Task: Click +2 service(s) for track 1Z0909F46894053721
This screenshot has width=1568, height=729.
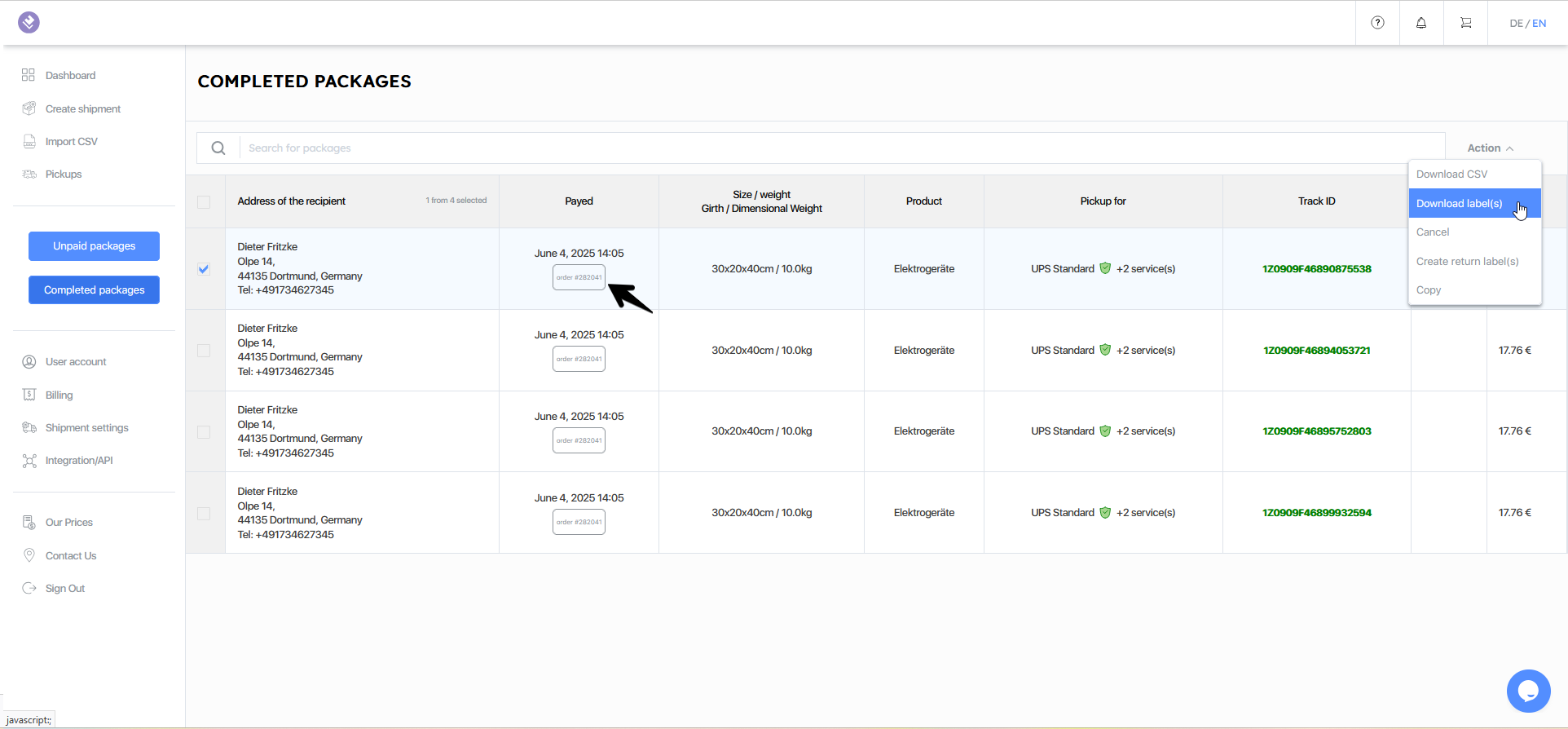Action: tap(1146, 350)
